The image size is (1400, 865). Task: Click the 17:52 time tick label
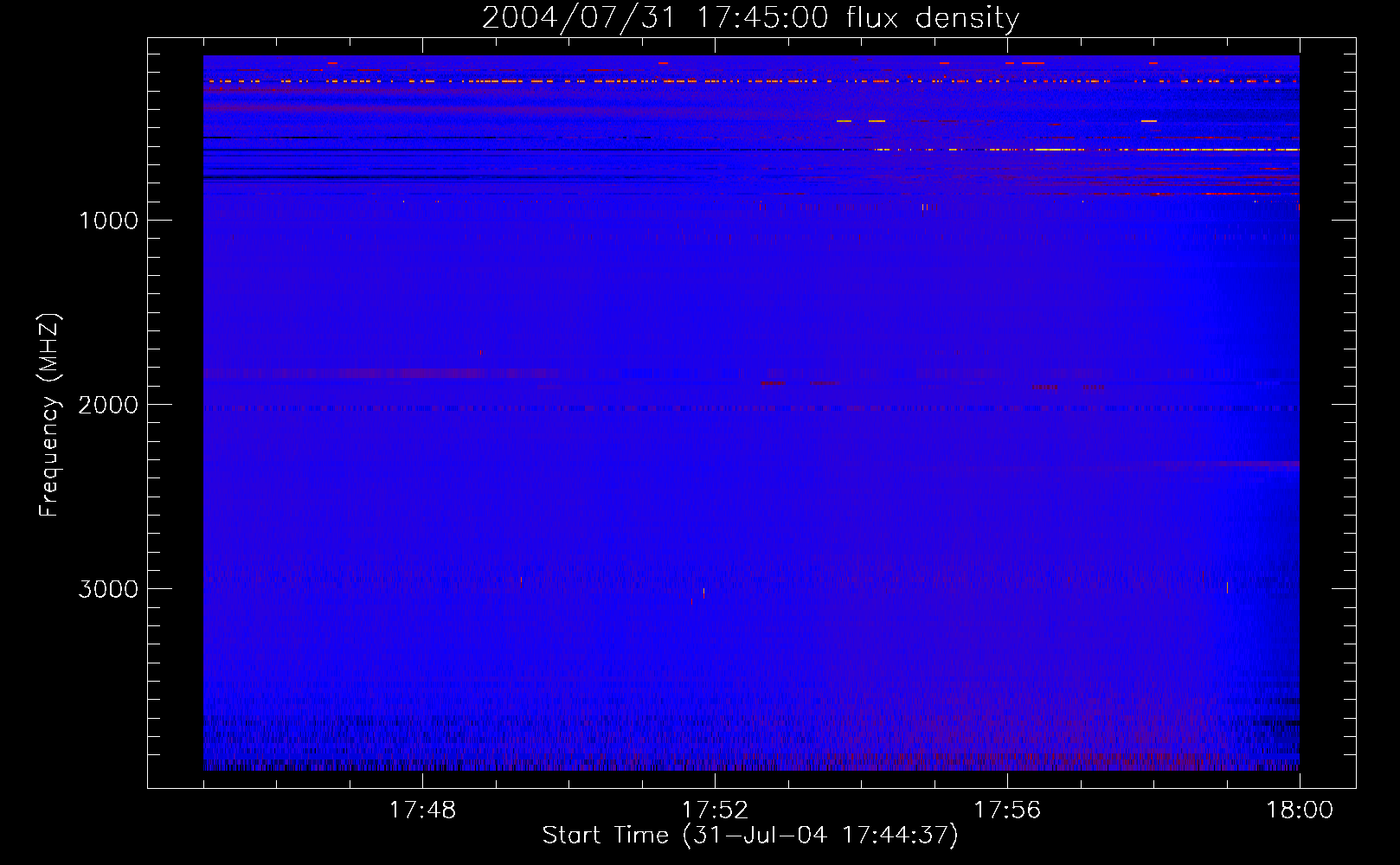715,811
